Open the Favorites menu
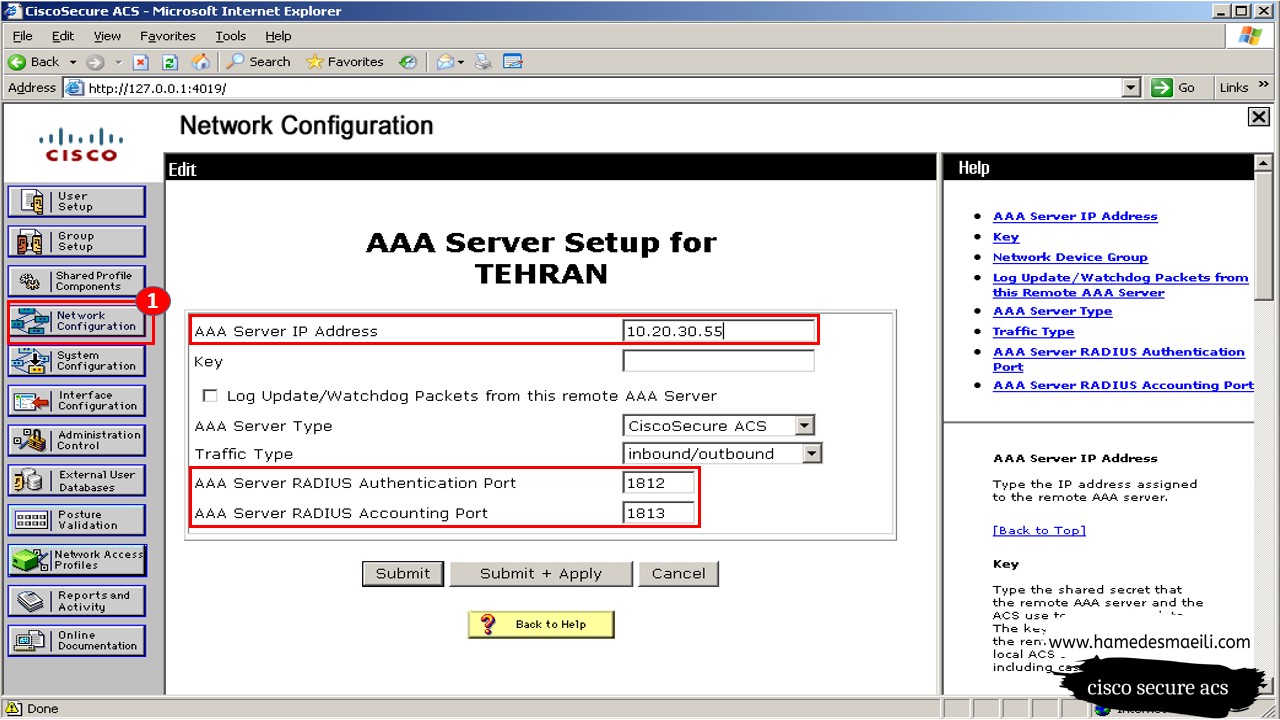The height and width of the screenshot is (720, 1280). (x=168, y=36)
